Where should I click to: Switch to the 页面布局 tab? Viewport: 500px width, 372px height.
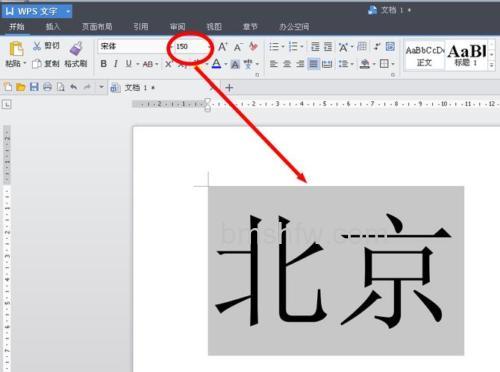pyautogui.click(x=97, y=27)
